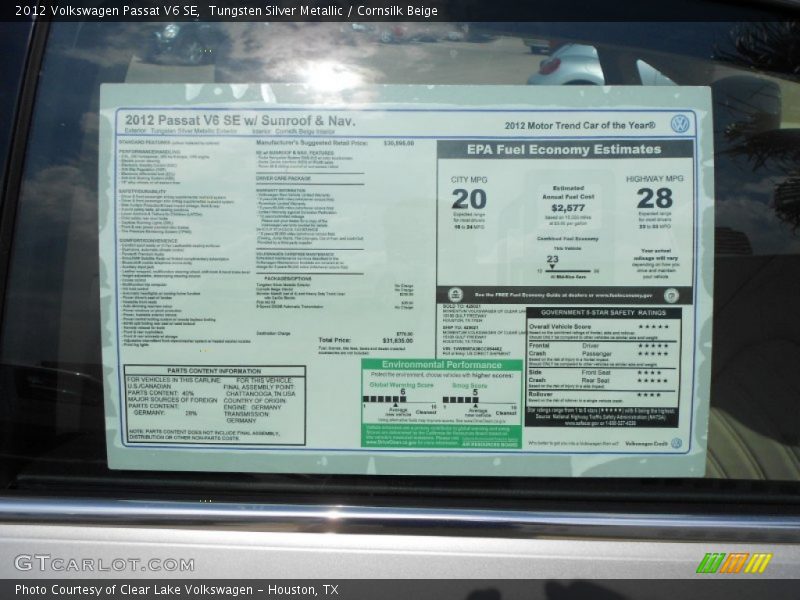
Task: Click 'Smog Score' label
Action: point(469,386)
